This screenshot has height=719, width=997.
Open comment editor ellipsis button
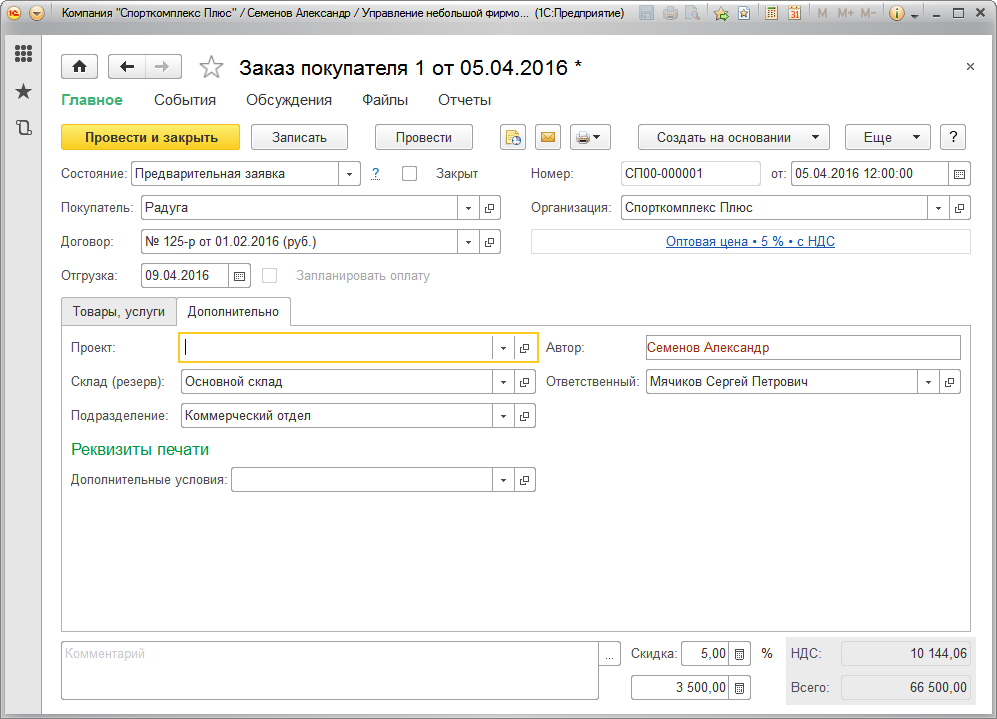click(609, 655)
